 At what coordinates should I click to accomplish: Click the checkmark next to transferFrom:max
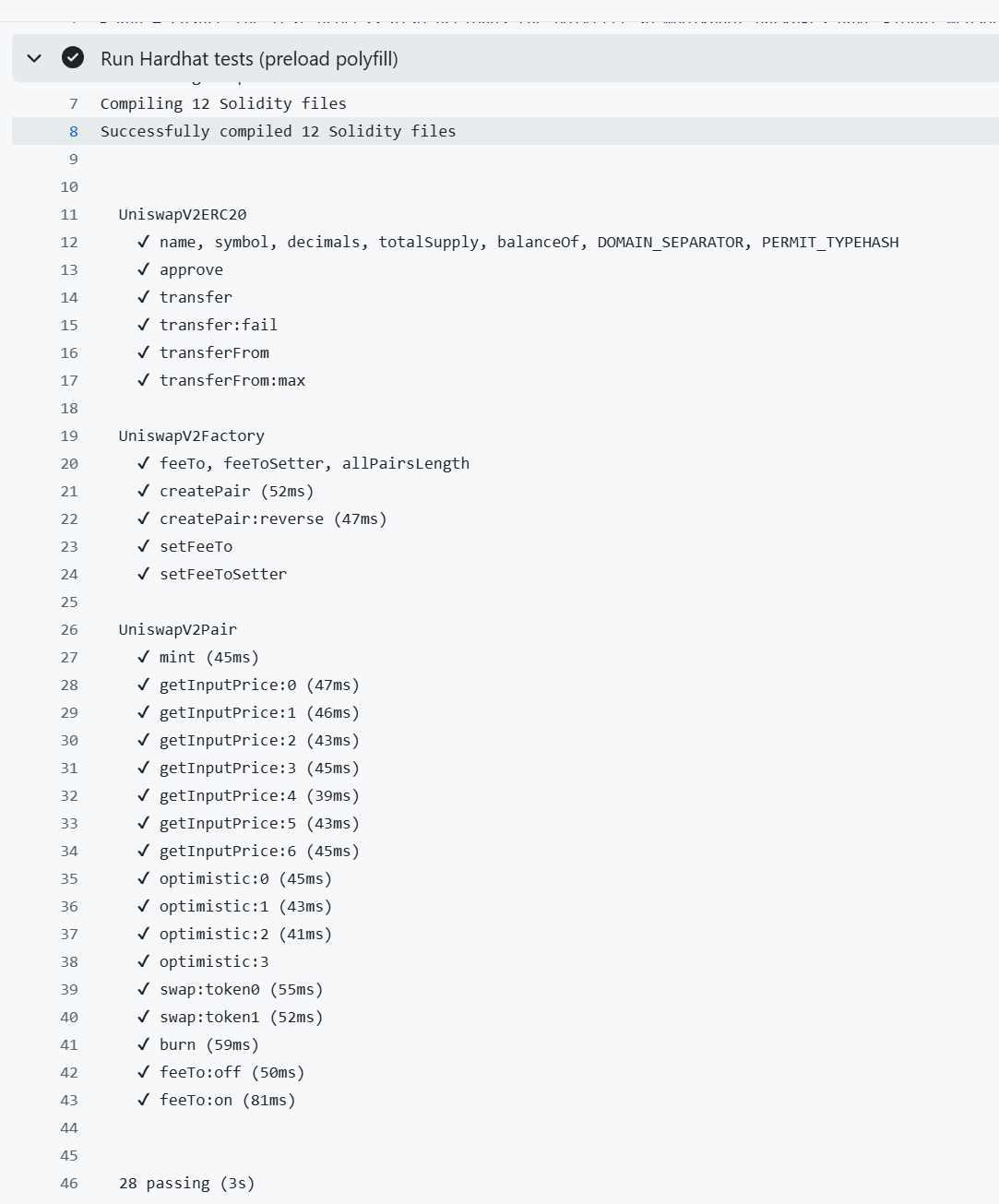(143, 380)
